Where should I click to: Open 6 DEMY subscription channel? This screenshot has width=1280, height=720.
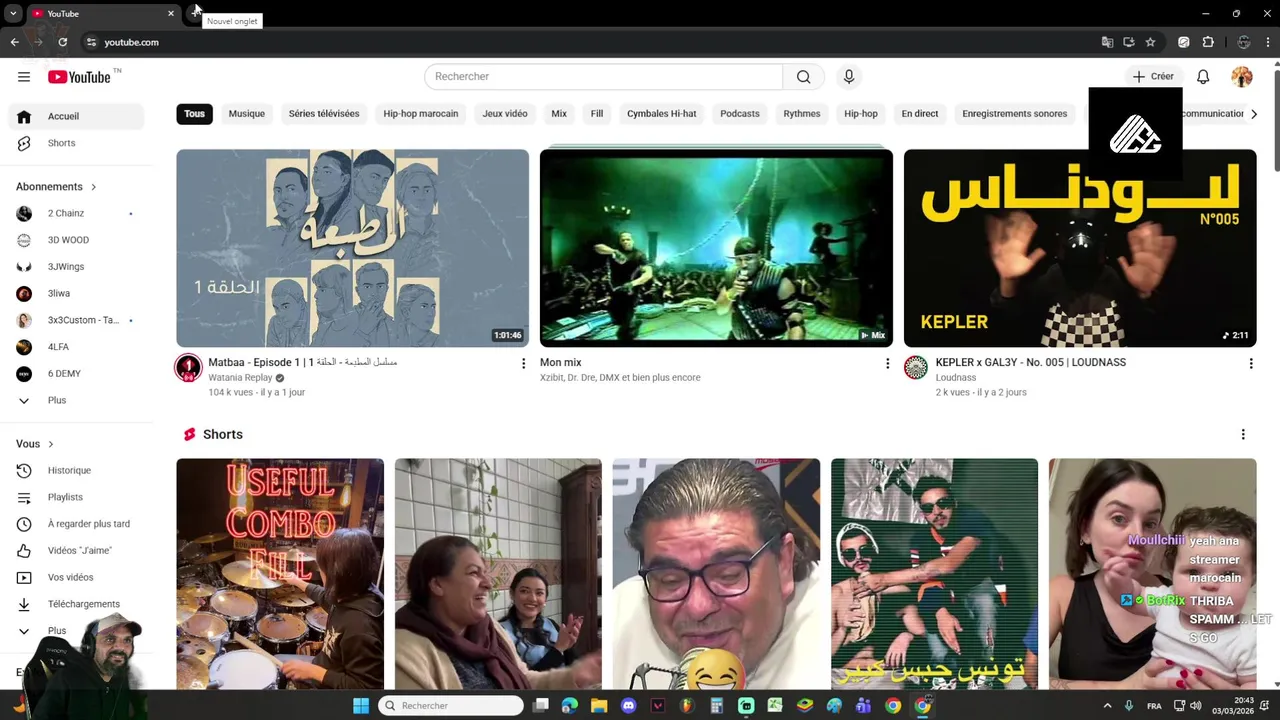tap(77, 374)
